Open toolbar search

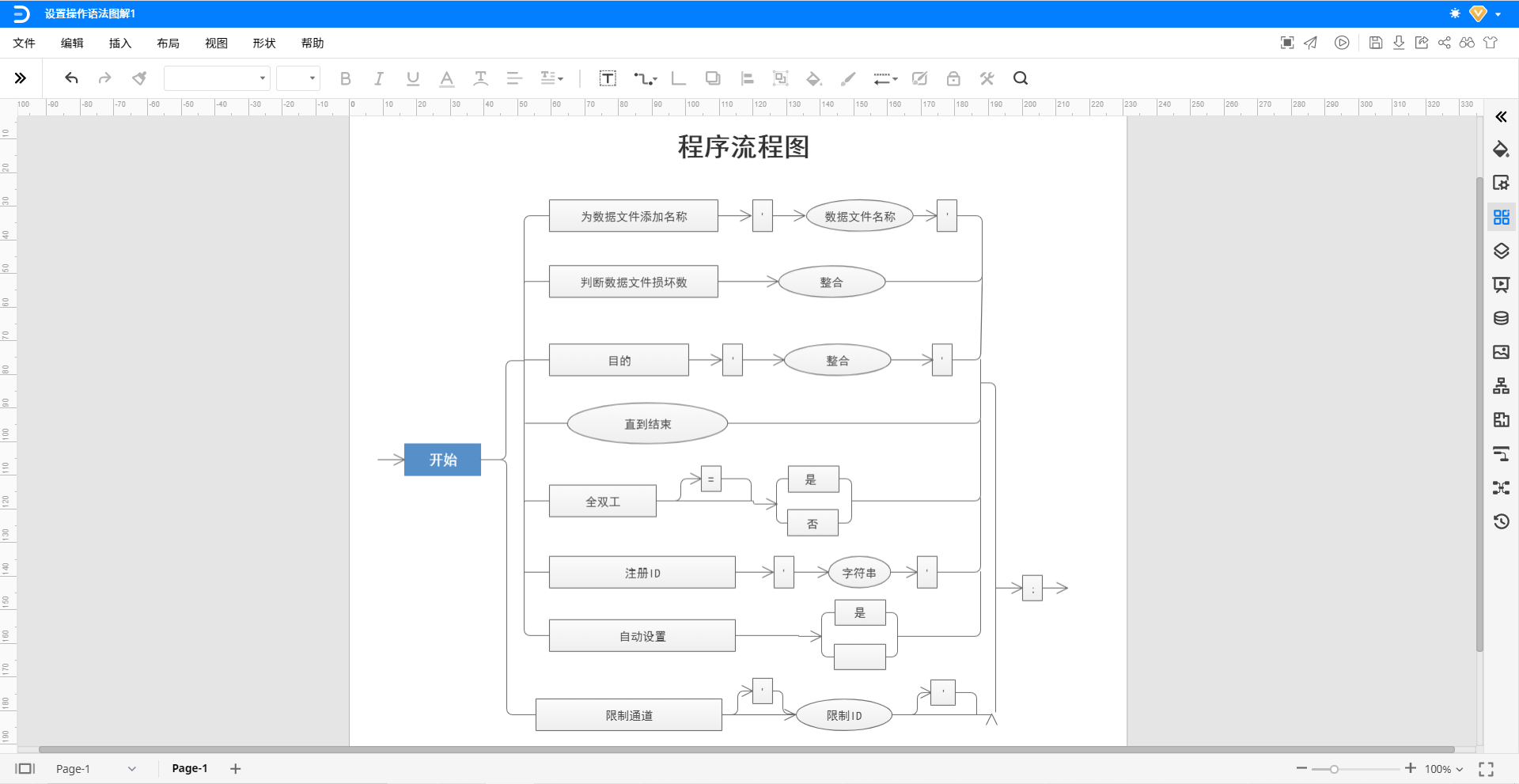point(1020,78)
